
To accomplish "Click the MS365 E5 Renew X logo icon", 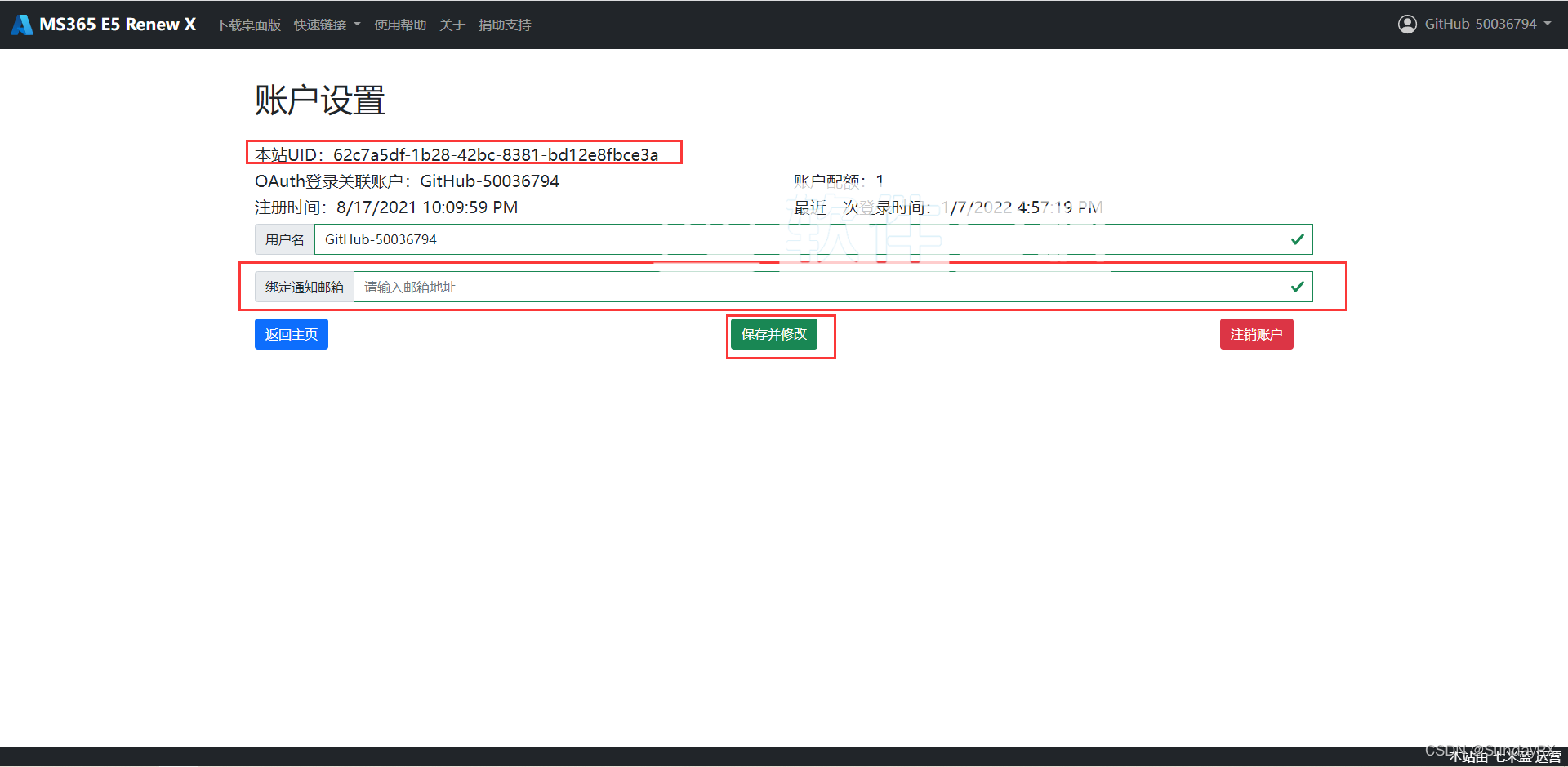I will [x=22, y=25].
